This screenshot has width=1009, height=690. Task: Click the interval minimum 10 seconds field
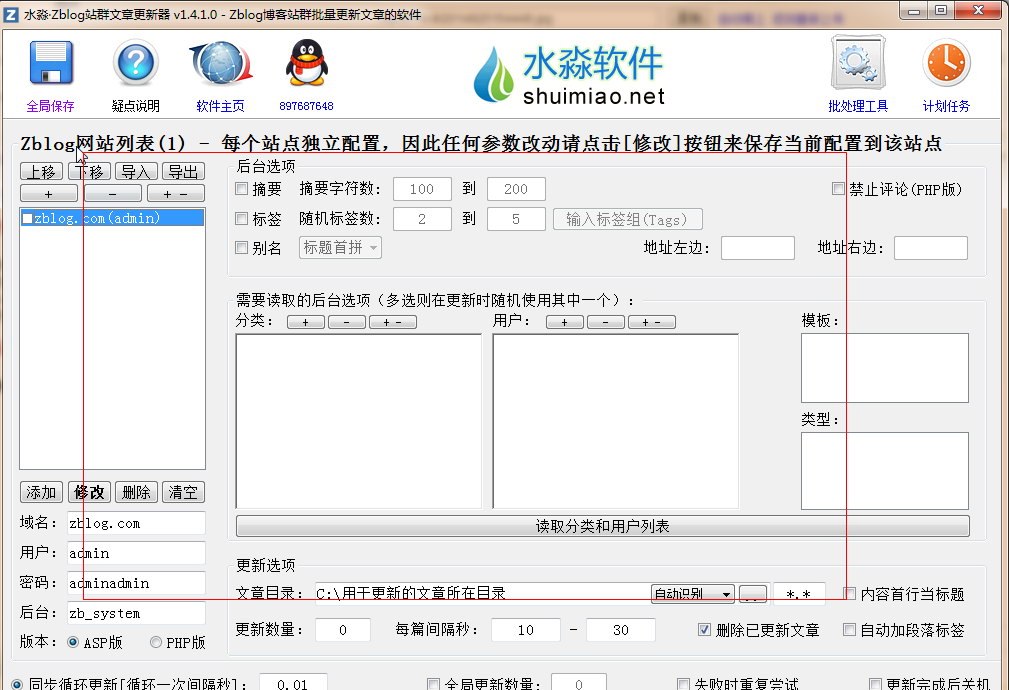click(526, 629)
